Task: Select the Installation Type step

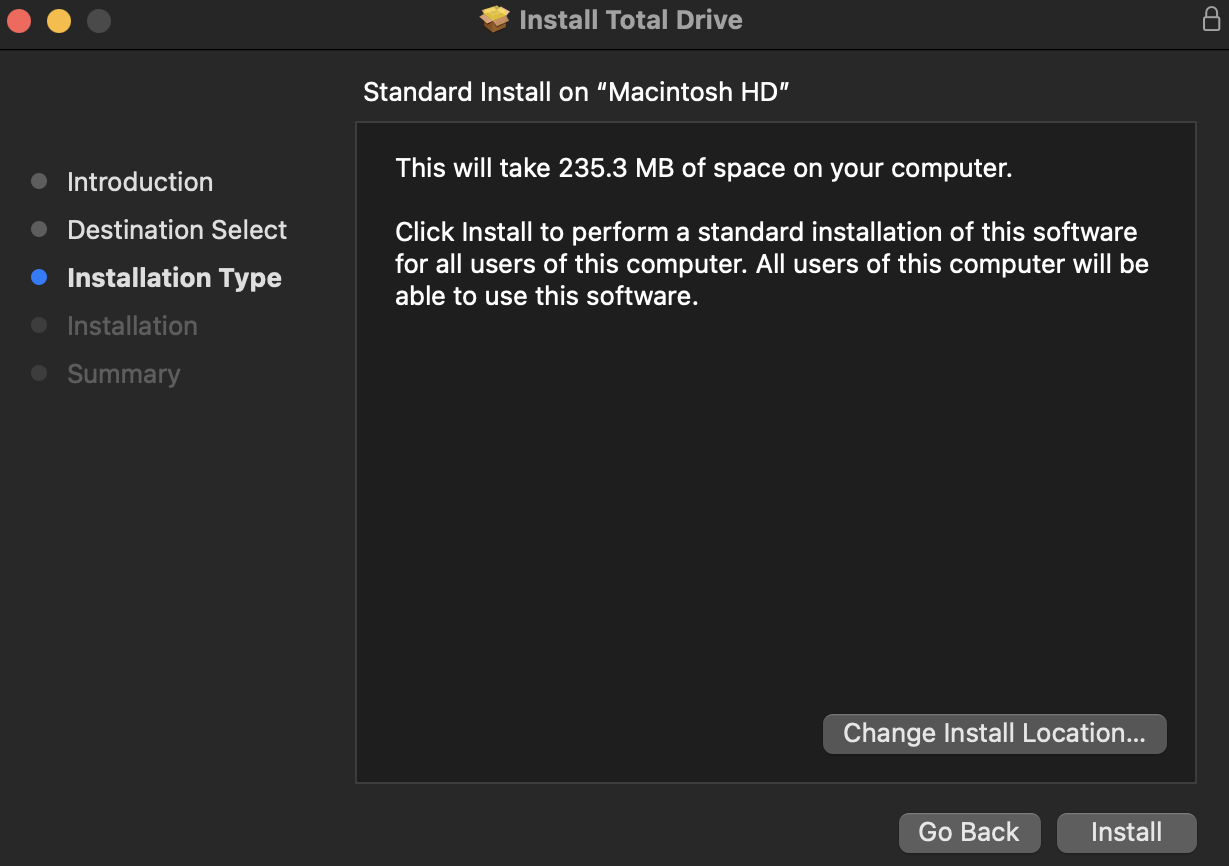Action: 174,278
